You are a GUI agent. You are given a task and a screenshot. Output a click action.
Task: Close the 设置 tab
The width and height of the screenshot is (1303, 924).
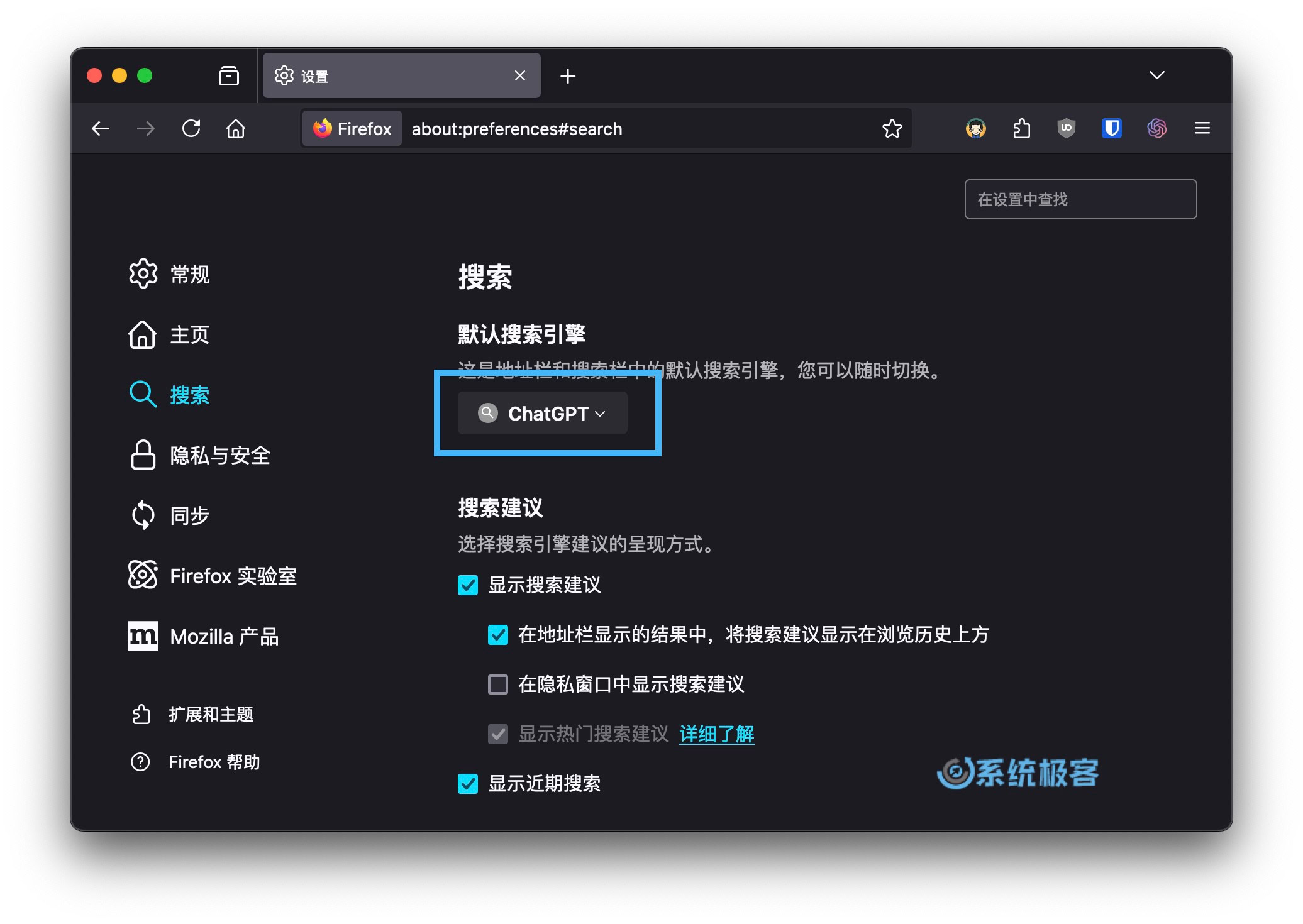[x=520, y=76]
